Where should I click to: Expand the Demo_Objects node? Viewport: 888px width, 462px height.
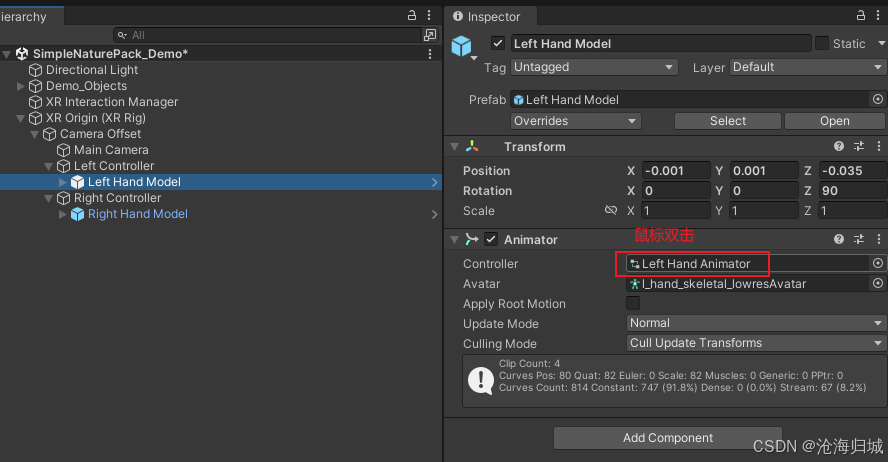click(20, 86)
